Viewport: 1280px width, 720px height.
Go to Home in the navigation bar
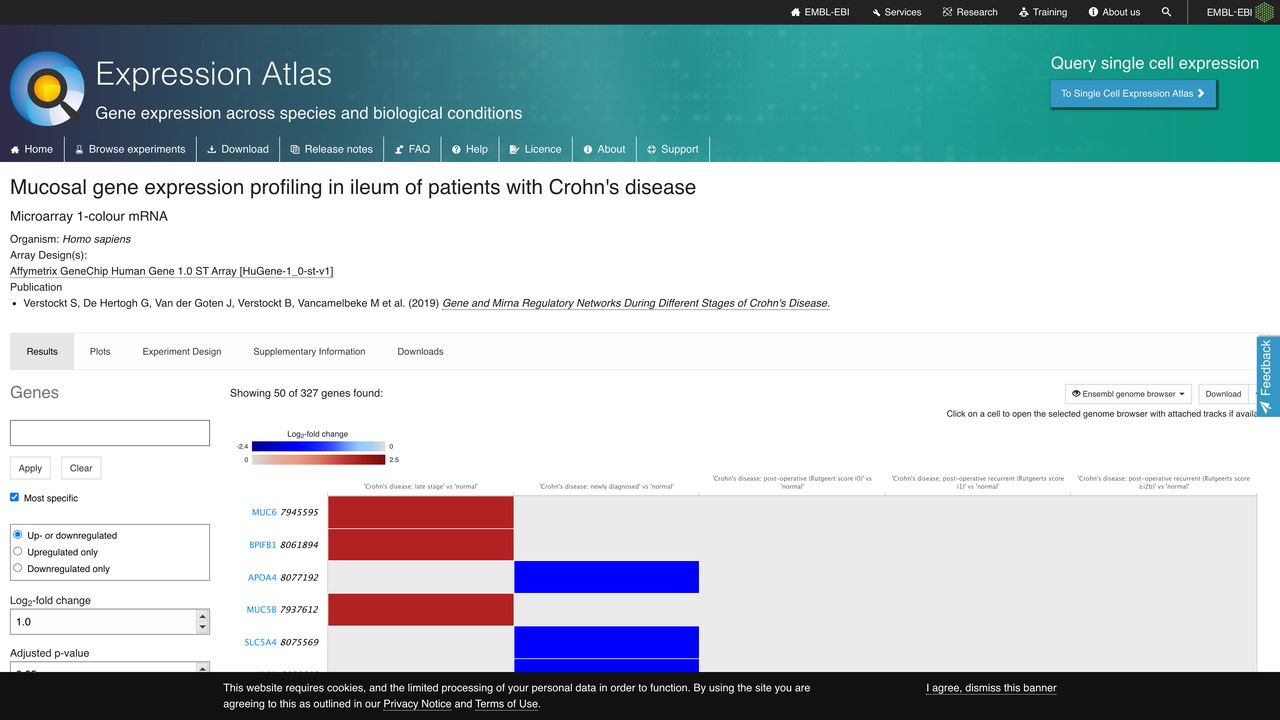click(x=32, y=149)
